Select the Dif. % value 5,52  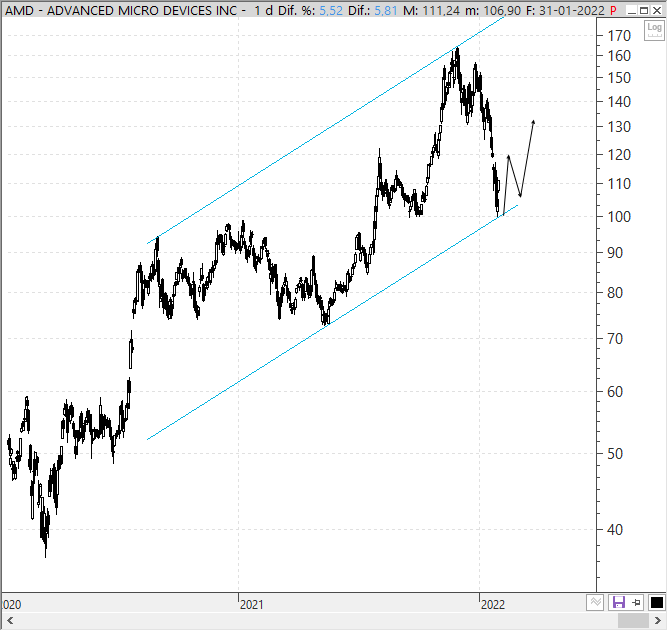click(331, 11)
